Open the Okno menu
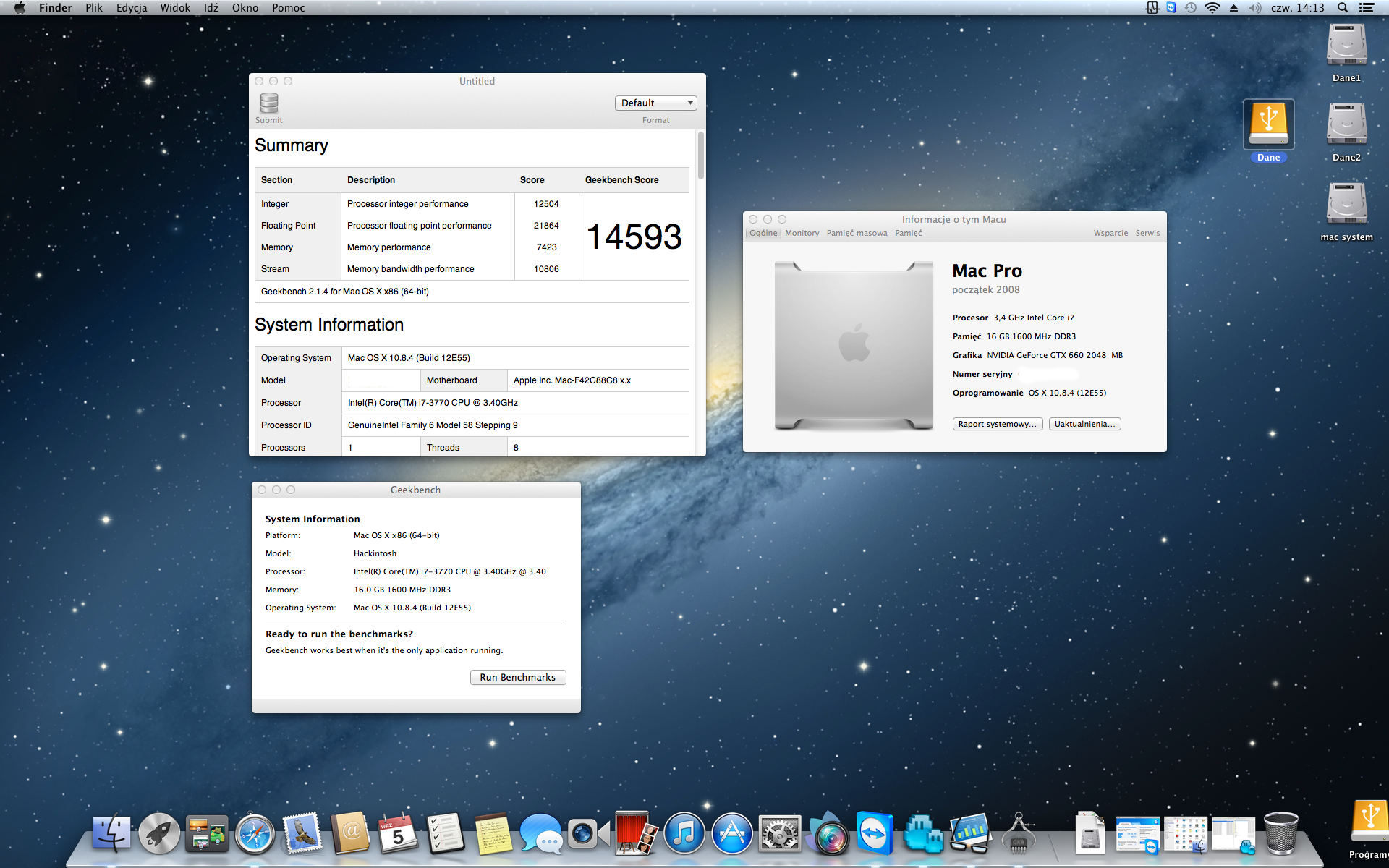 (245, 8)
